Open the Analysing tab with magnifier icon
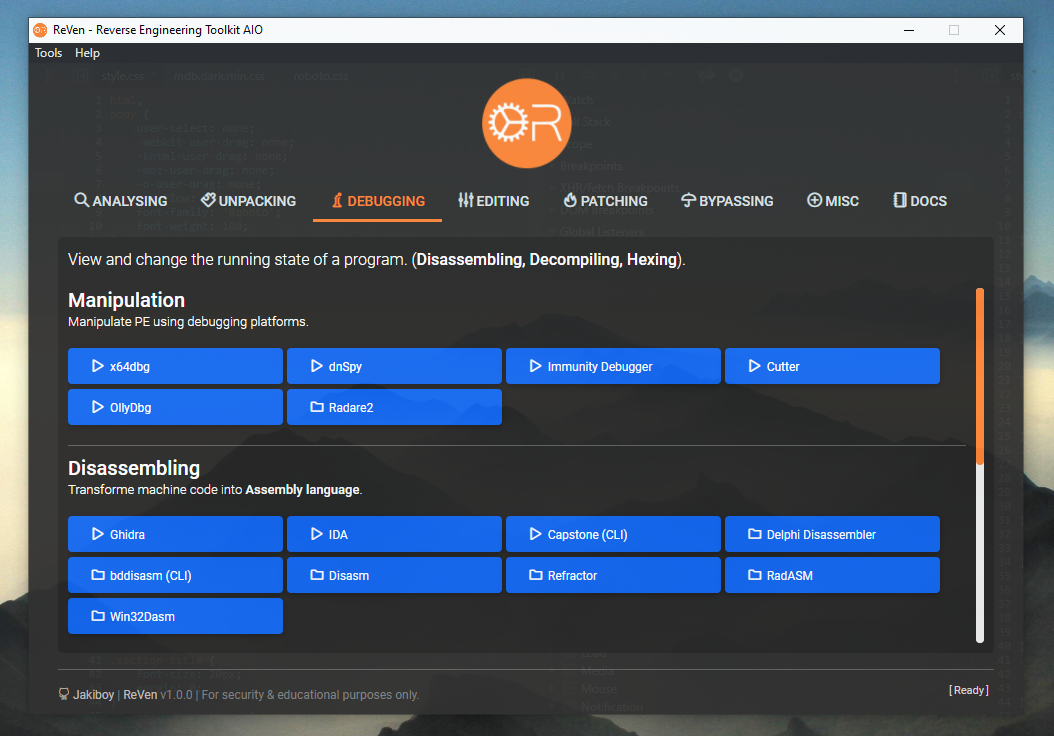Viewport: 1054px width, 736px height. click(x=120, y=201)
